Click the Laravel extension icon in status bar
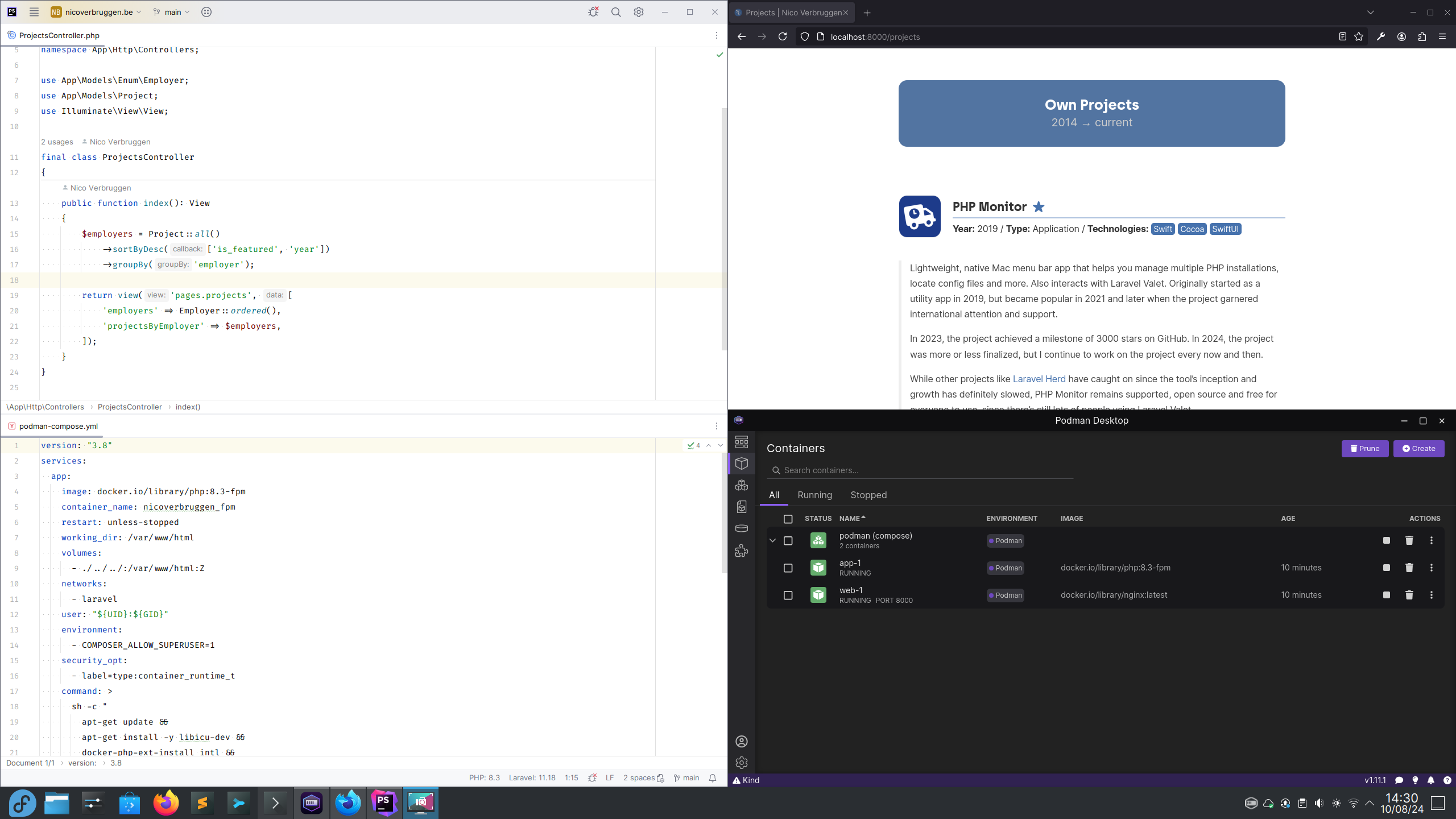 click(x=536, y=778)
